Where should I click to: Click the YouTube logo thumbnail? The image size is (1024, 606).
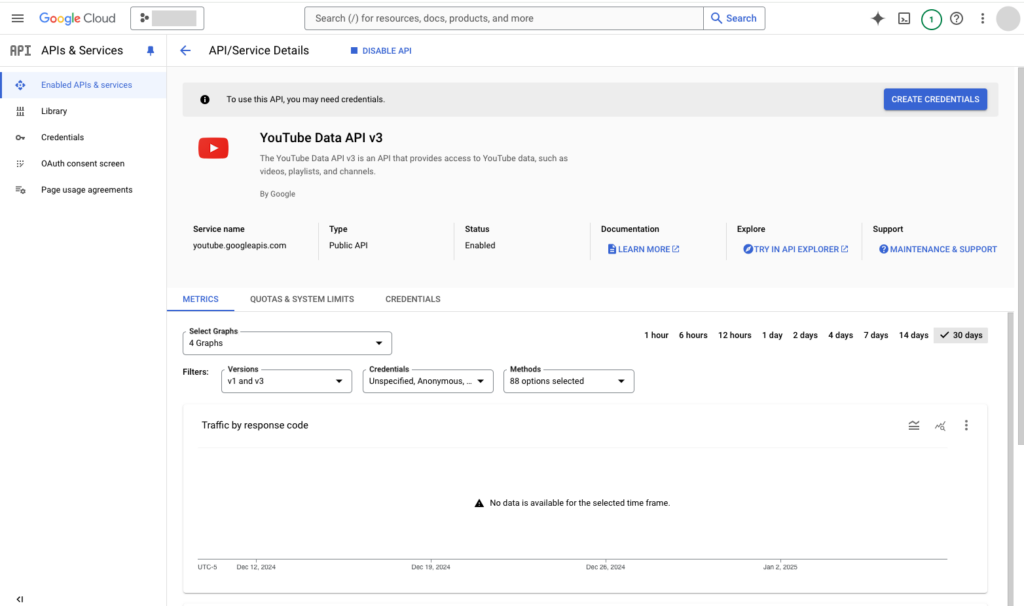pos(214,148)
